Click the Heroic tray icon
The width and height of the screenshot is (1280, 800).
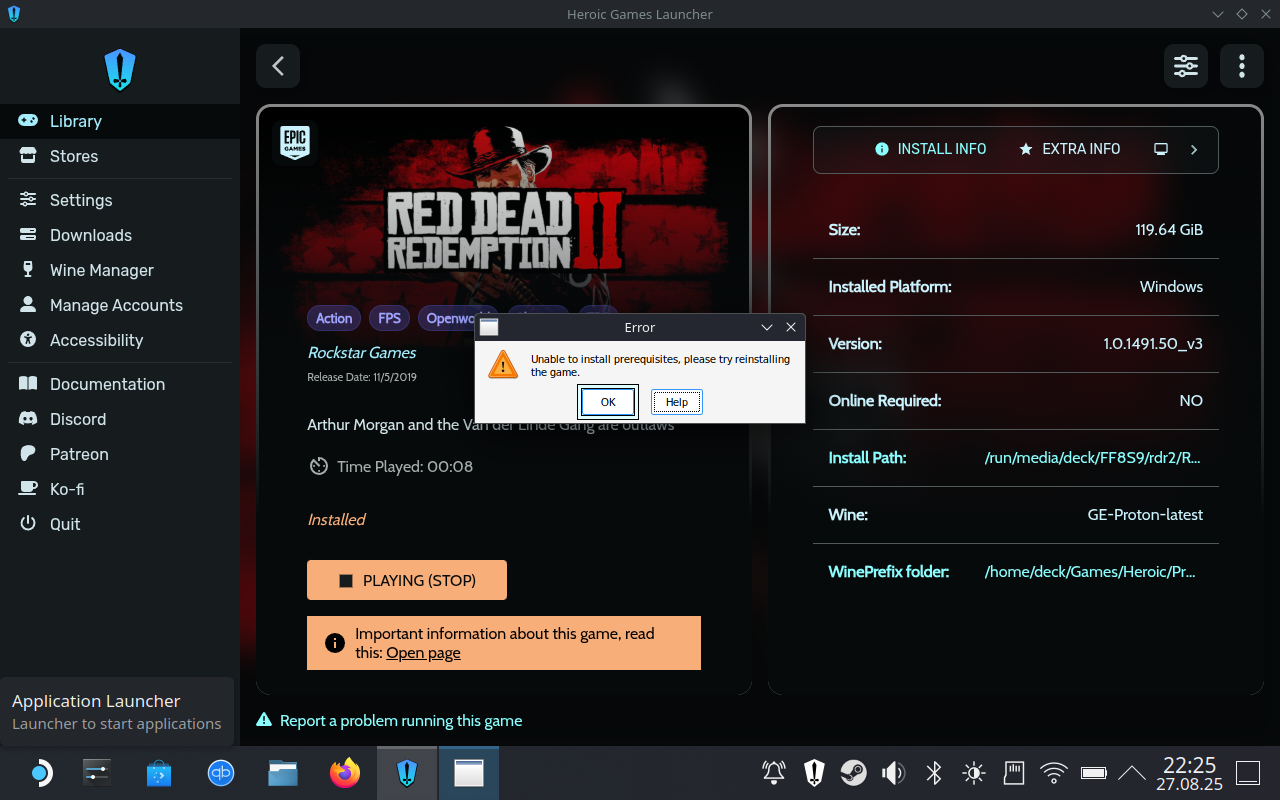(814, 773)
